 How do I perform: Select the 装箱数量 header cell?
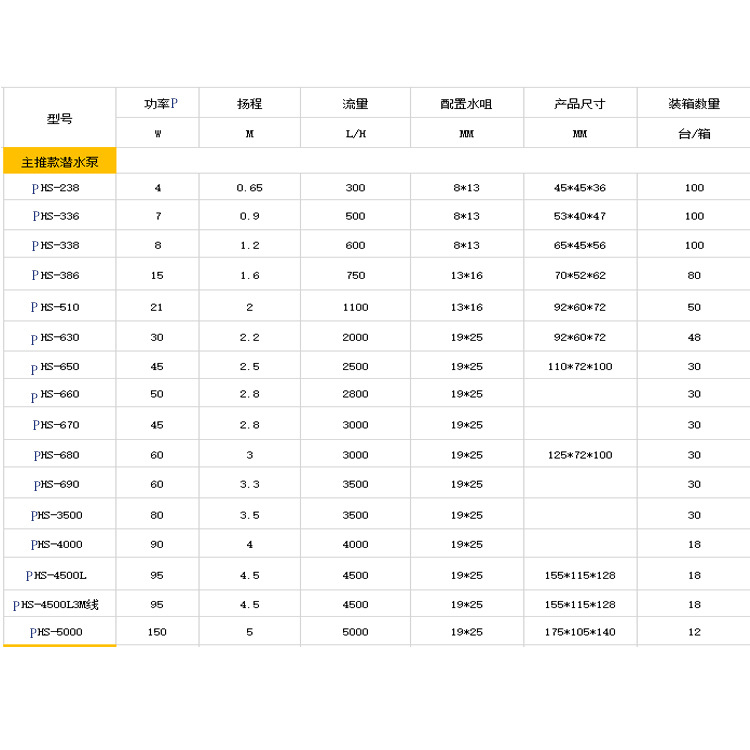coord(694,103)
